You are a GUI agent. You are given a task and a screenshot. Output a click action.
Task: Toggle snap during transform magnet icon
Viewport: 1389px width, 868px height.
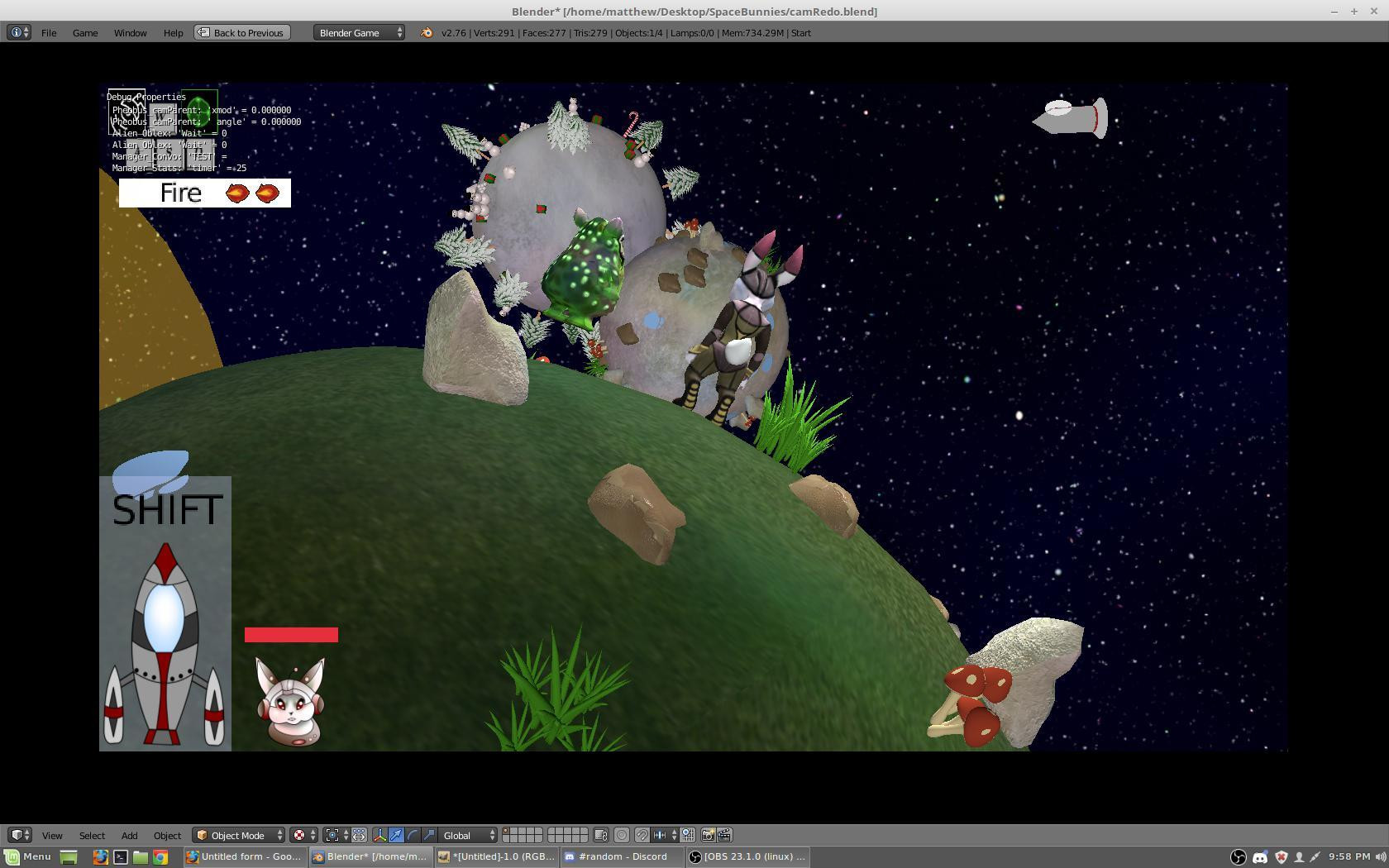642,835
